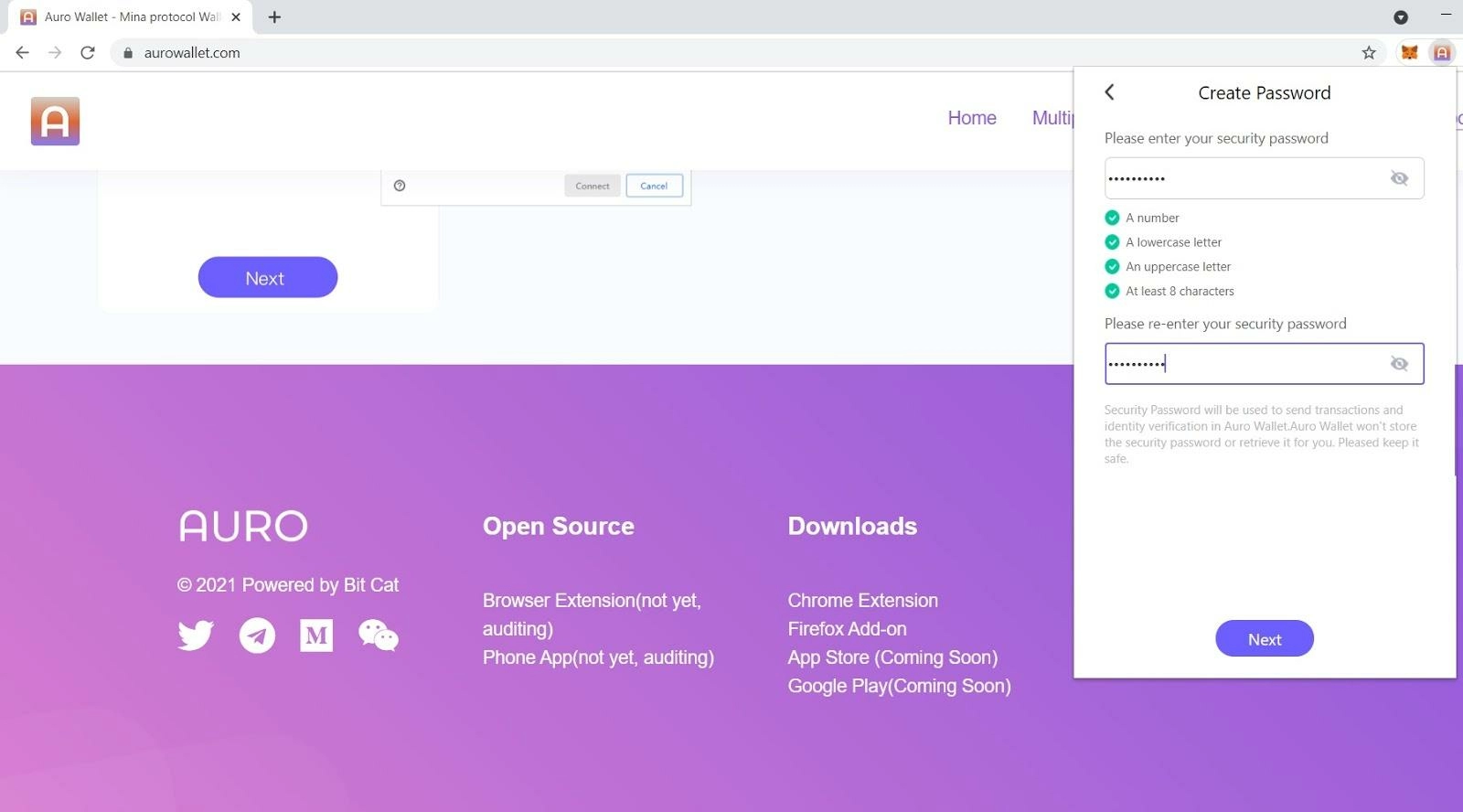Open Browser Extension (not yet, auditing) link
This screenshot has height=812, width=1463.
click(x=592, y=614)
